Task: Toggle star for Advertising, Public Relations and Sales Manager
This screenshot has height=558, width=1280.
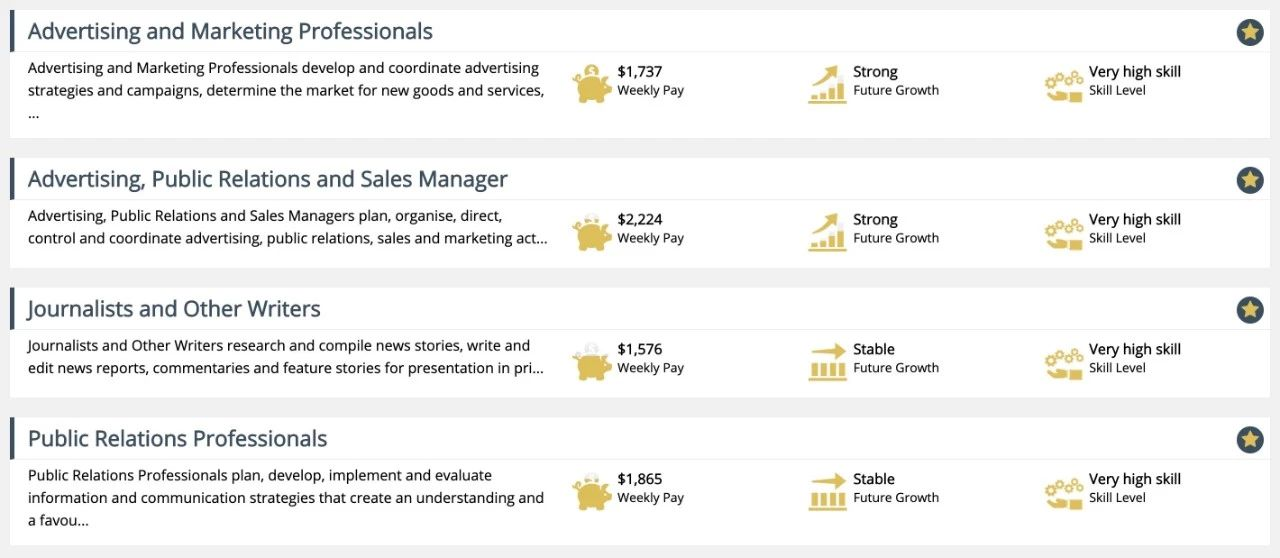Action: 1249,180
